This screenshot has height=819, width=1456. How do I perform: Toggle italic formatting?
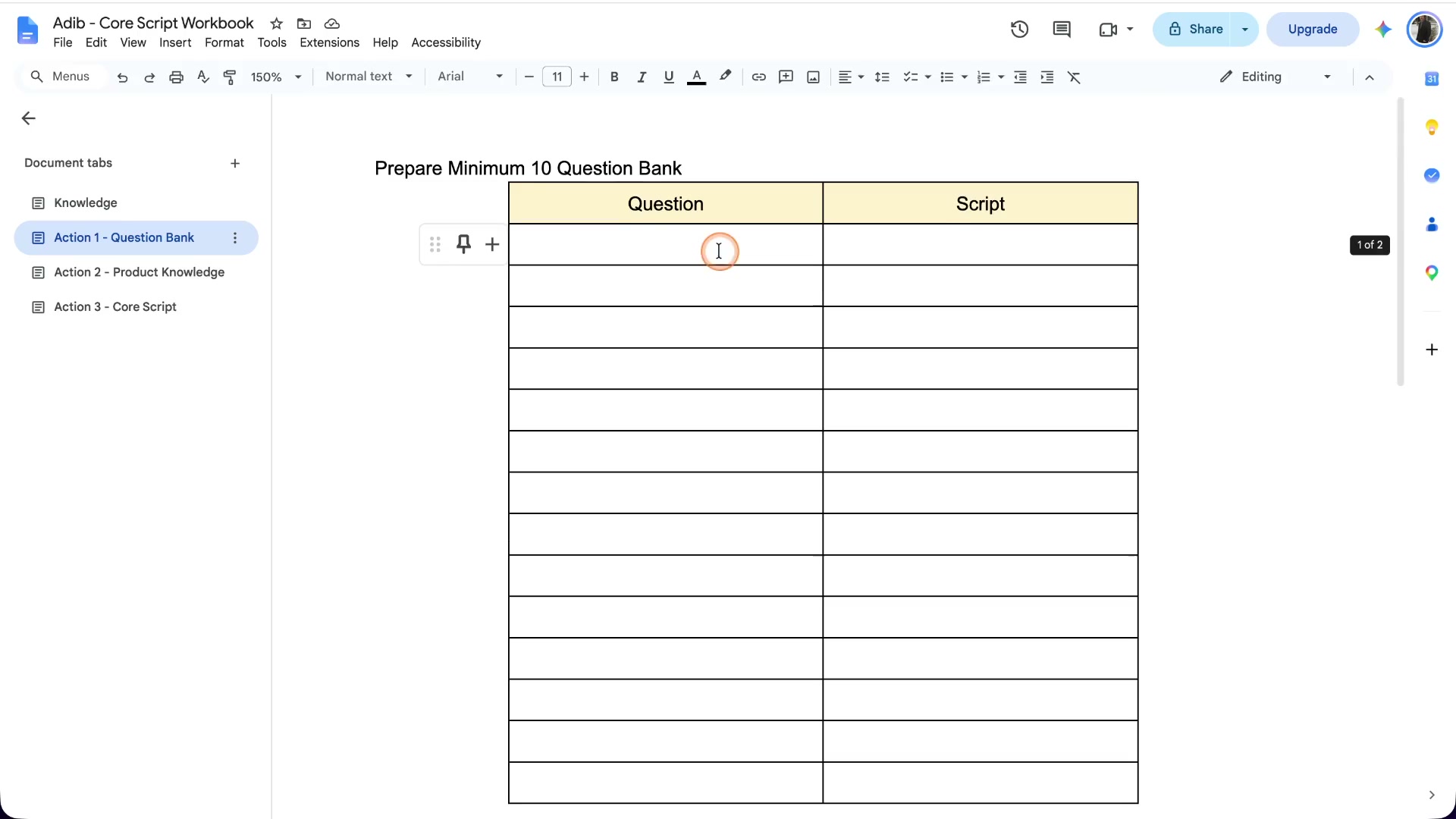click(642, 77)
